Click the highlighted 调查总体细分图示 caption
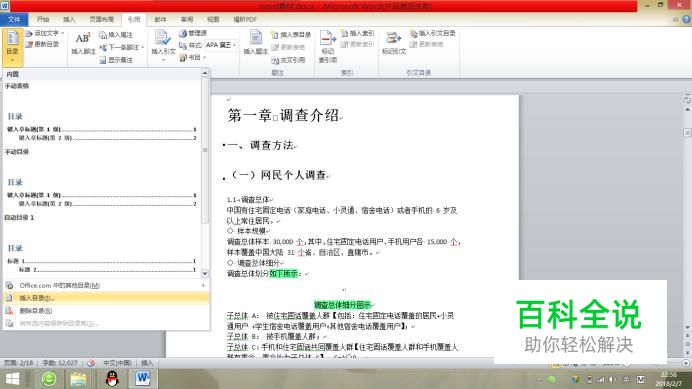The image size is (692, 389). point(342,305)
